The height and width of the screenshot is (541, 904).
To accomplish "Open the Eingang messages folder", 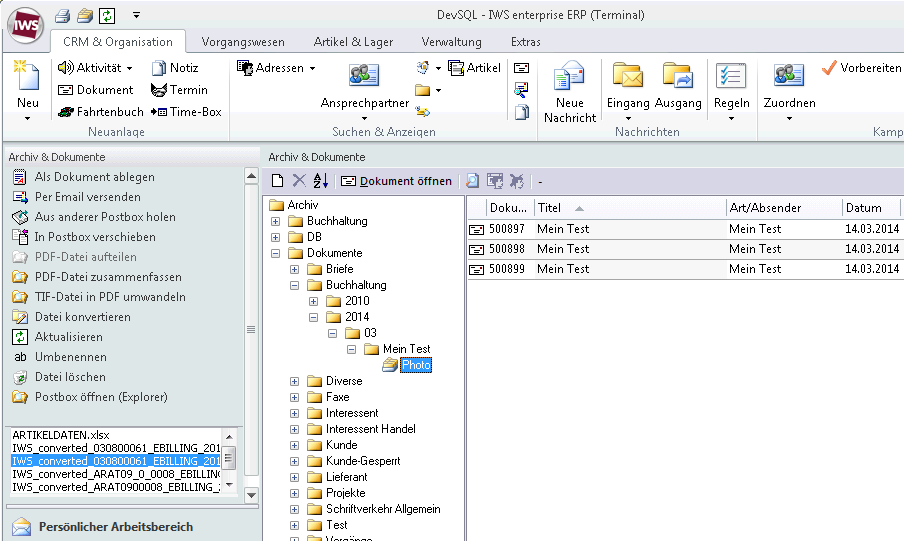I will coord(628,76).
